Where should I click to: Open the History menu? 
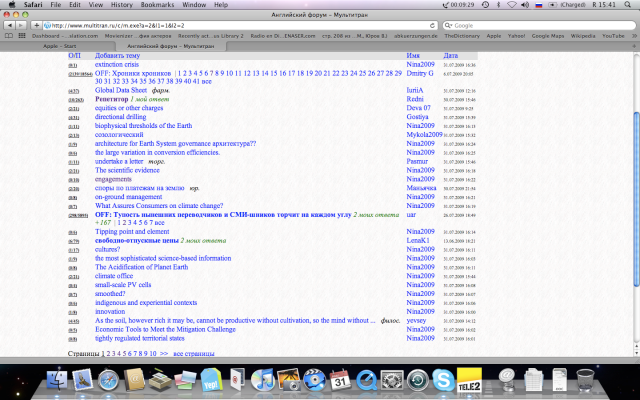tap(122, 4)
